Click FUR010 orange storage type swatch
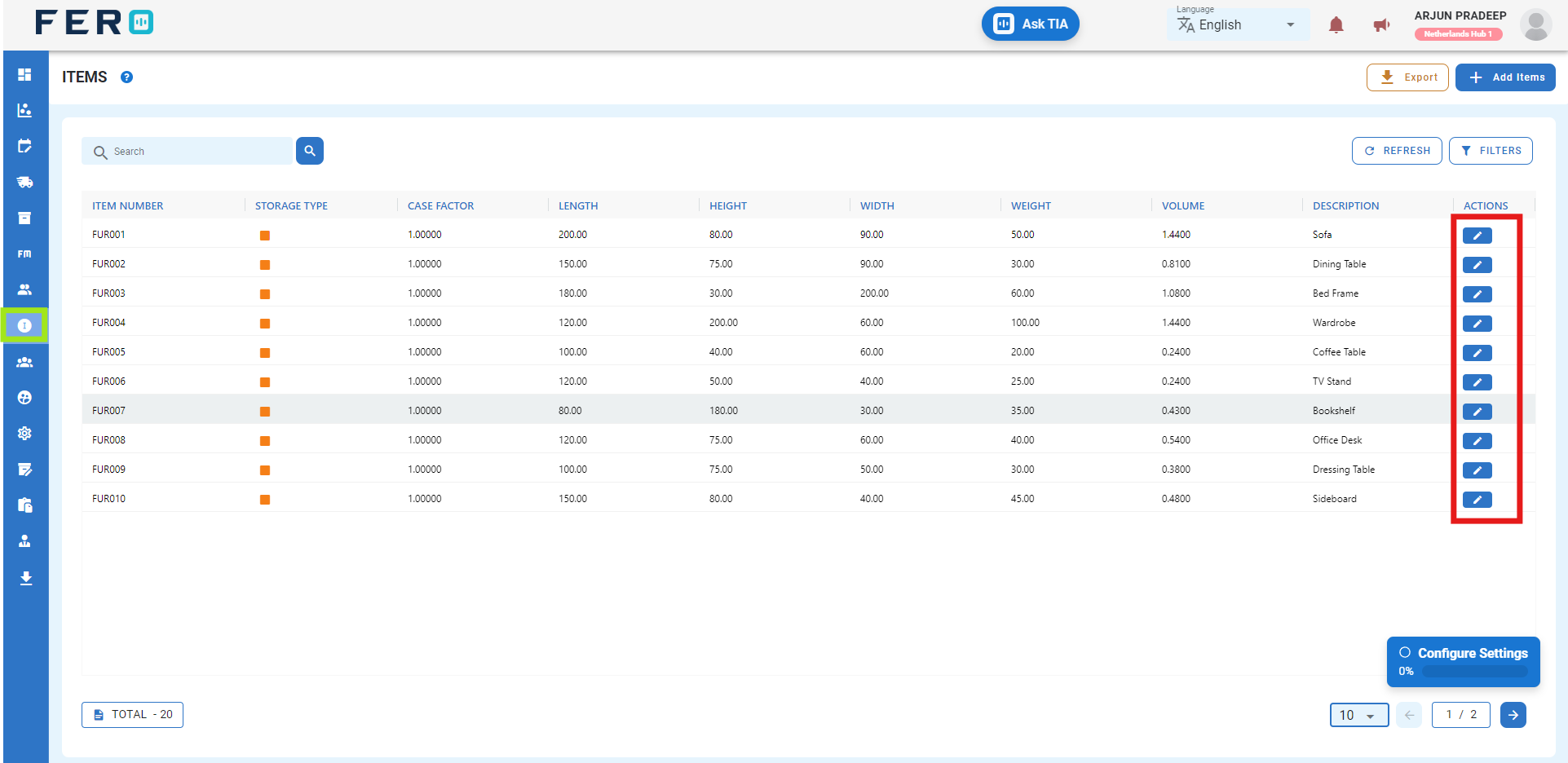The image size is (1568, 763). pos(265,500)
